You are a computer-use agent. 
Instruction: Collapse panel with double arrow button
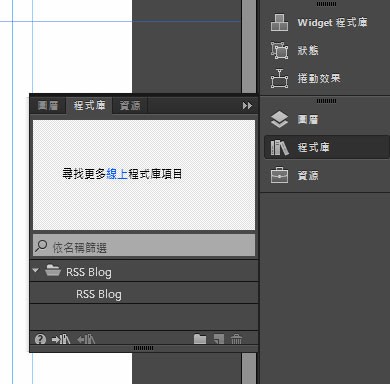point(247,106)
